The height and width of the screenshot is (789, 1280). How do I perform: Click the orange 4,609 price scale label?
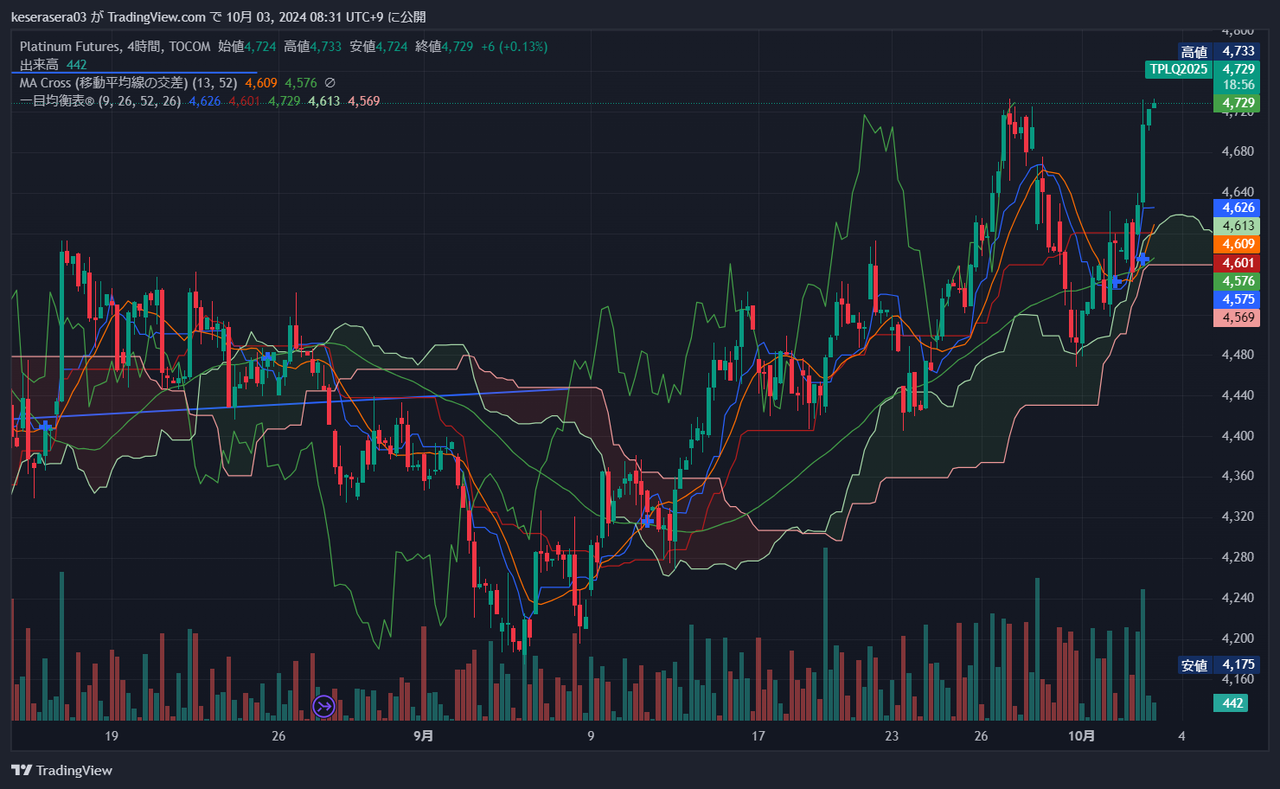pyautogui.click(x=1238, y=244)
